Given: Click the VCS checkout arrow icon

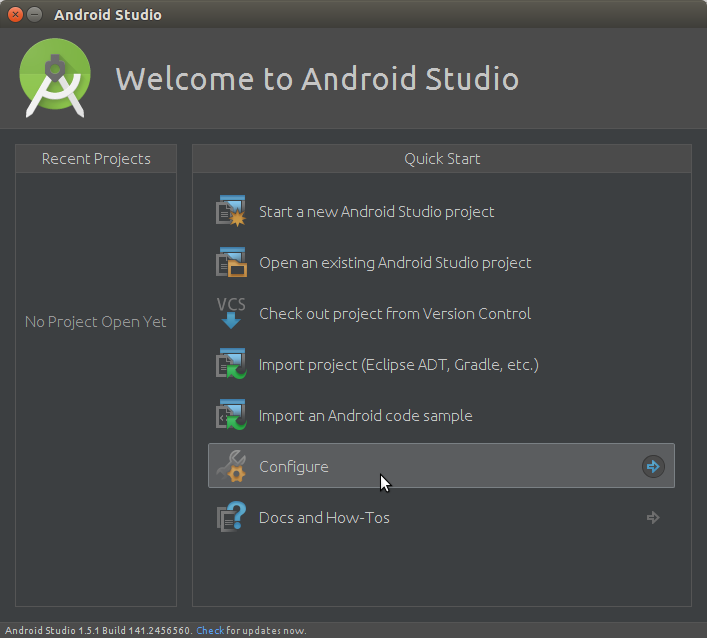Looking at the screenshot, I should (x=231, y=313).
